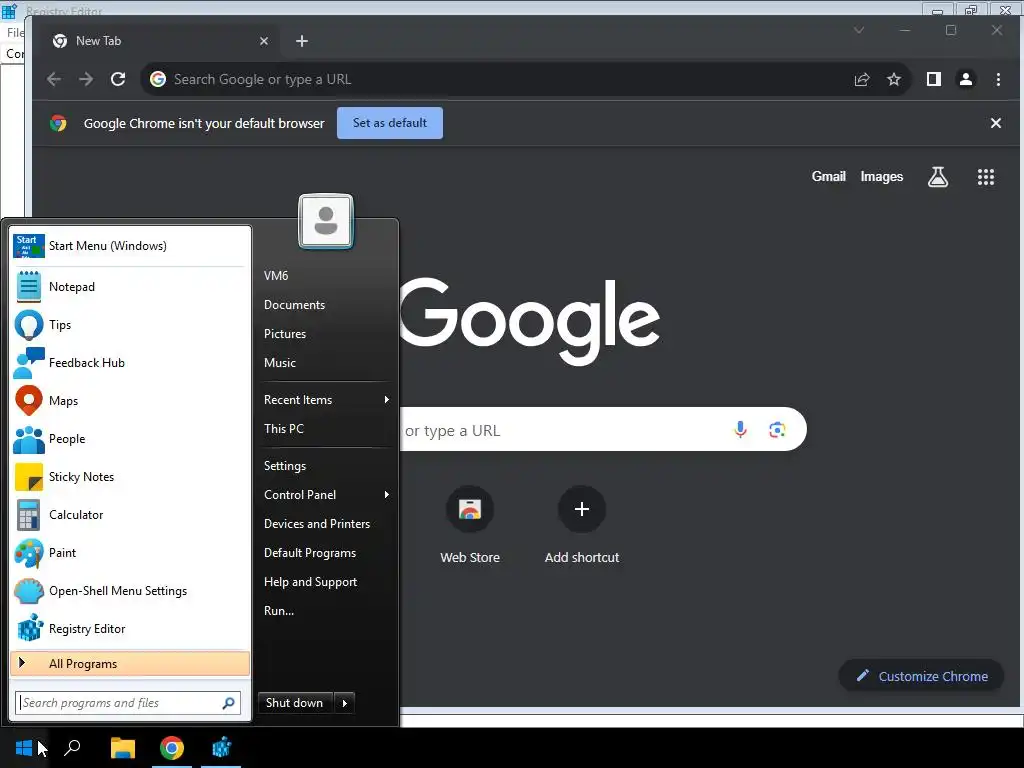Click the Chrome reload button

click(x=118, y=79)
